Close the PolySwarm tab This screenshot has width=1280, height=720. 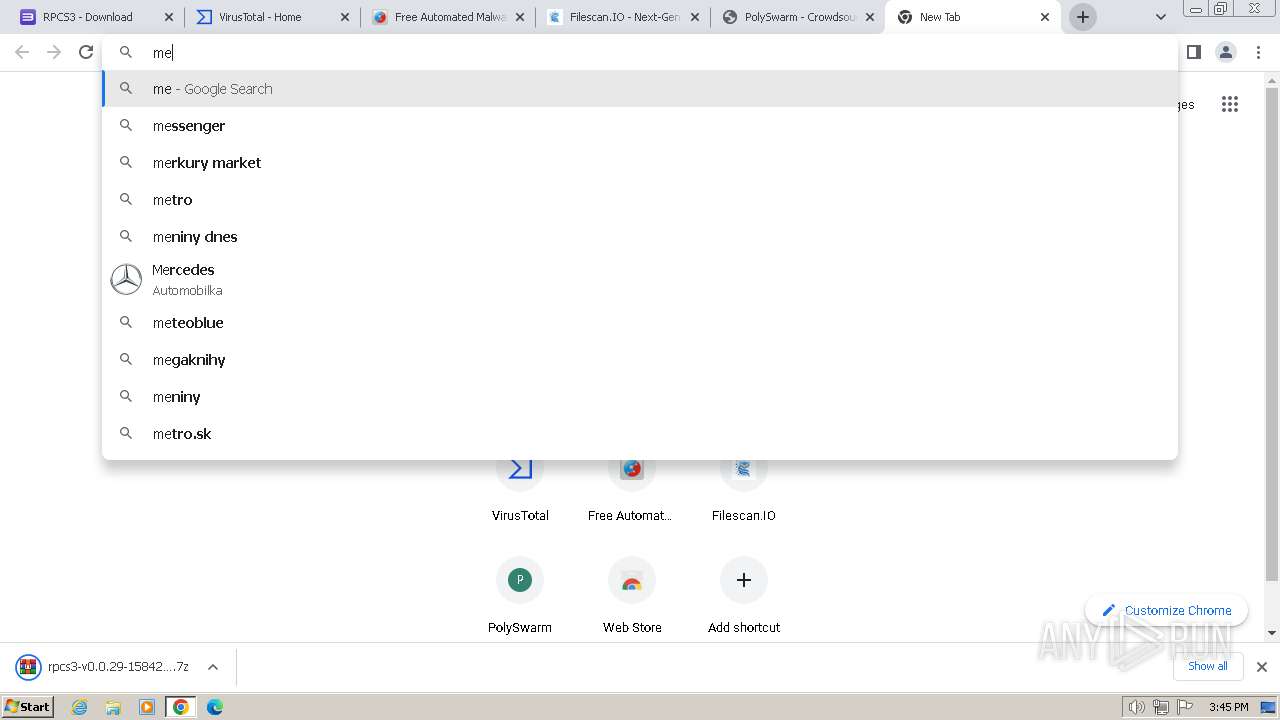pyautogui.click(x=869, y=17)
